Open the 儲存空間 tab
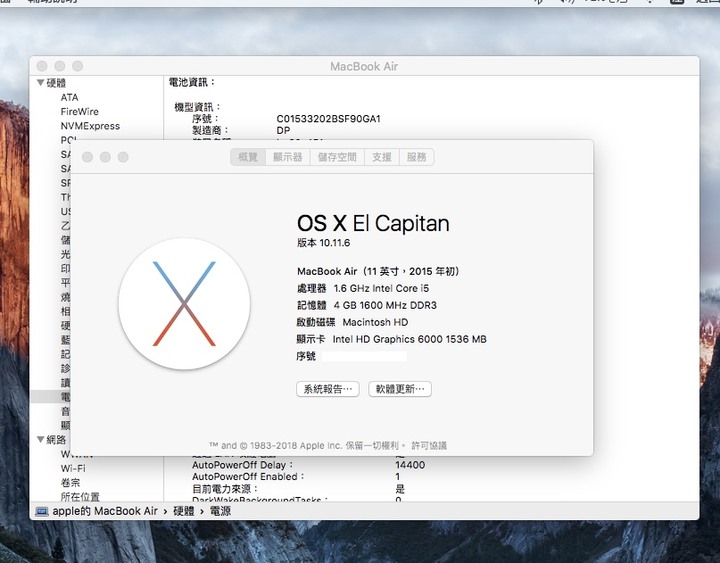The image size is (720, 563). click(337, 157)
